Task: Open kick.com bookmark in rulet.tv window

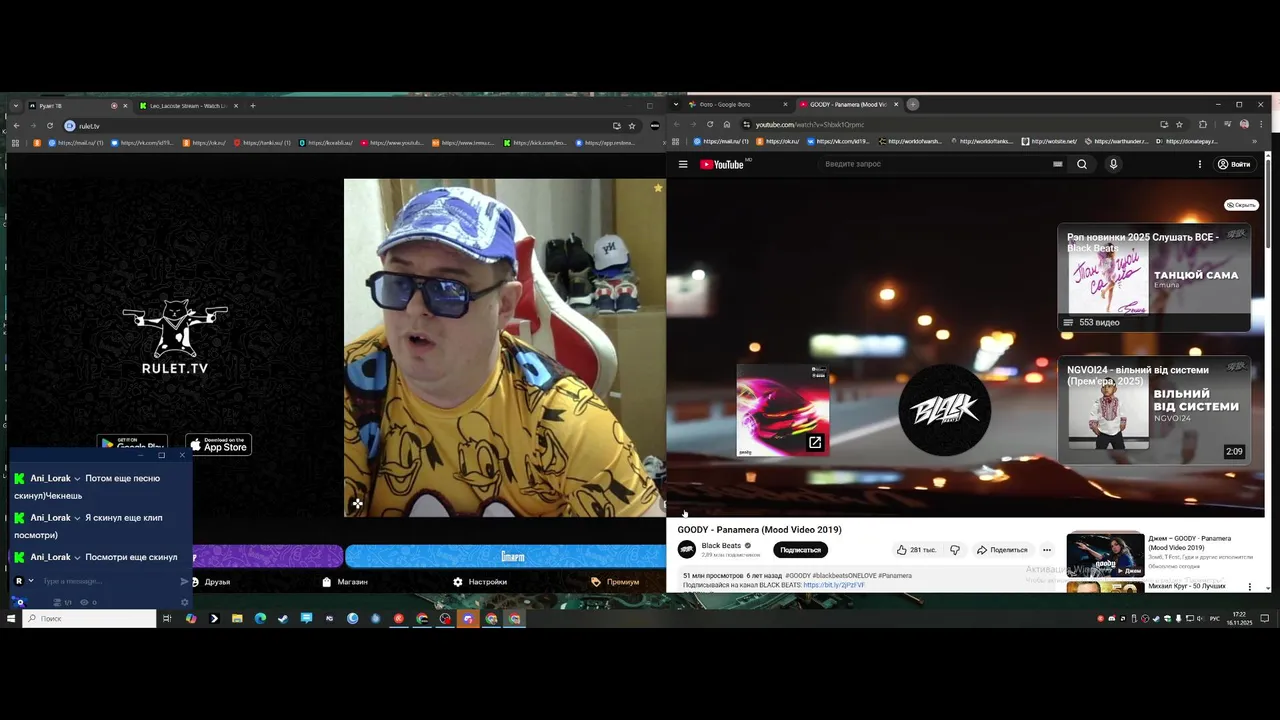Action: [535, 143]
